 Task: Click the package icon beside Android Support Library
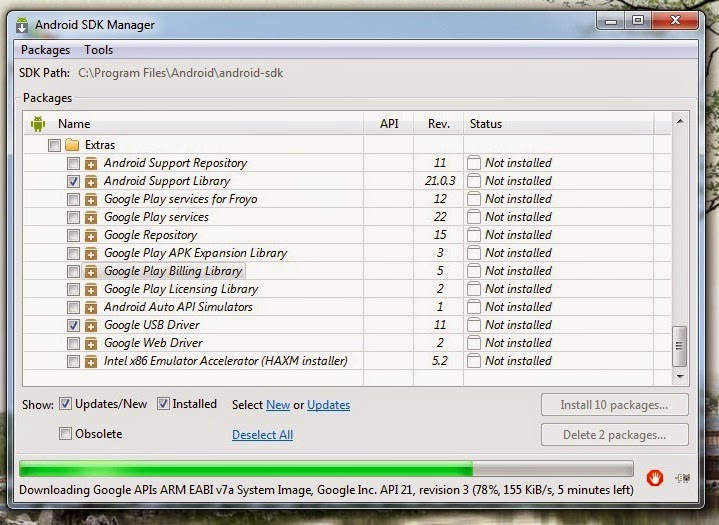[x=91, y=181]
